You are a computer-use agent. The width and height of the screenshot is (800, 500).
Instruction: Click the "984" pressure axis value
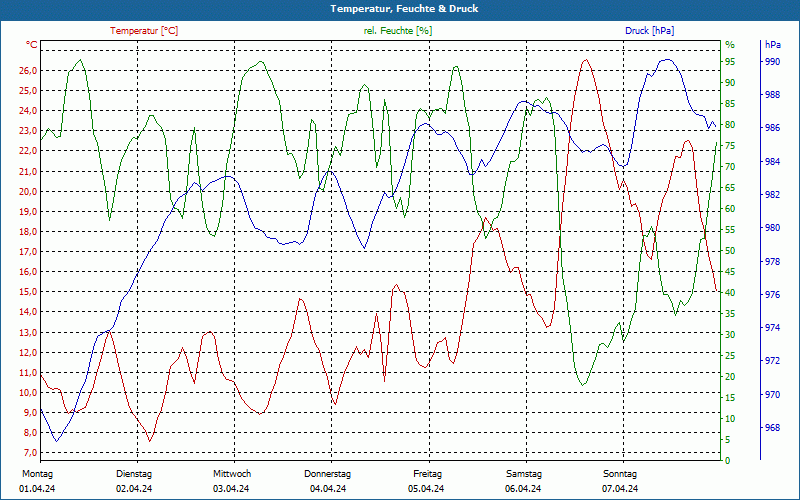point(772,162)
